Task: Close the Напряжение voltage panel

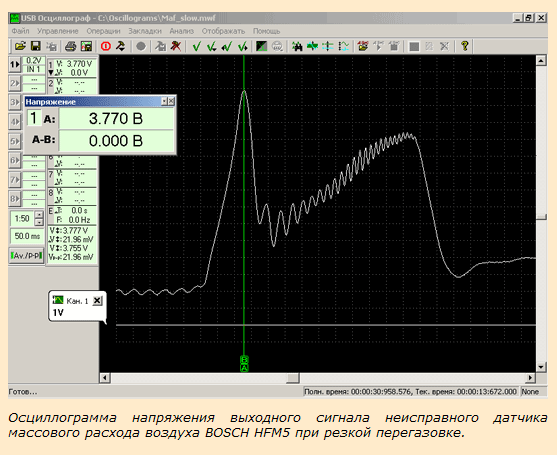Action: [x=171, y=102]
